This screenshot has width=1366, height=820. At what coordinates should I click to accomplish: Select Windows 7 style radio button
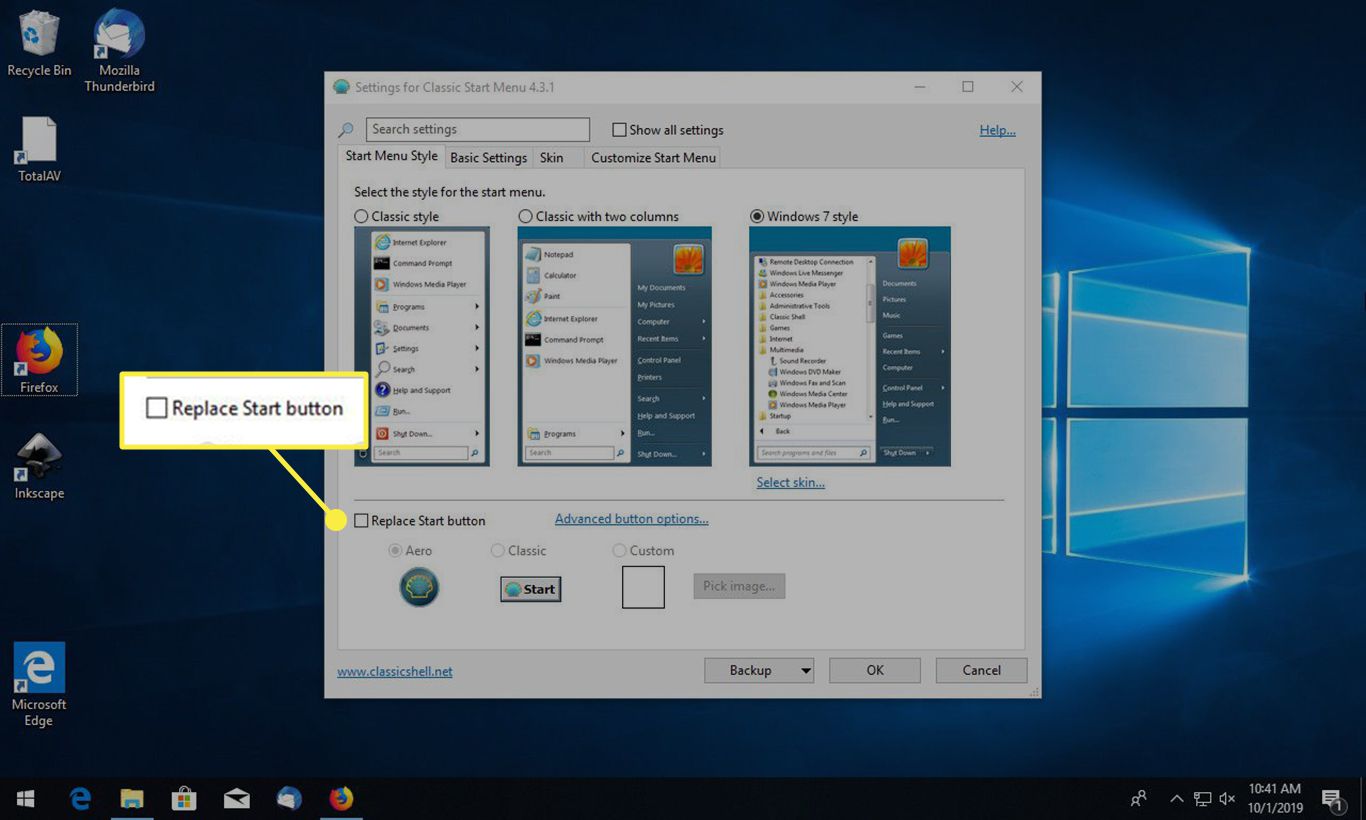coord(757,216)
